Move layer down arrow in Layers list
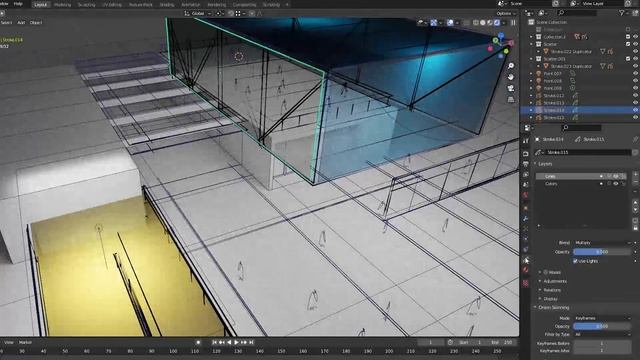The width and height of the screenshot is (640, 360). coord(635,209)
